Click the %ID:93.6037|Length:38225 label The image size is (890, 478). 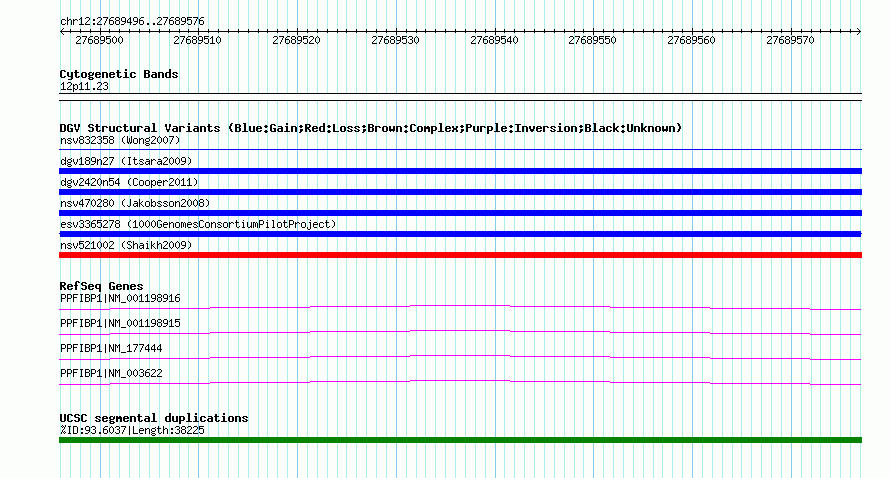tap(132, 430)
